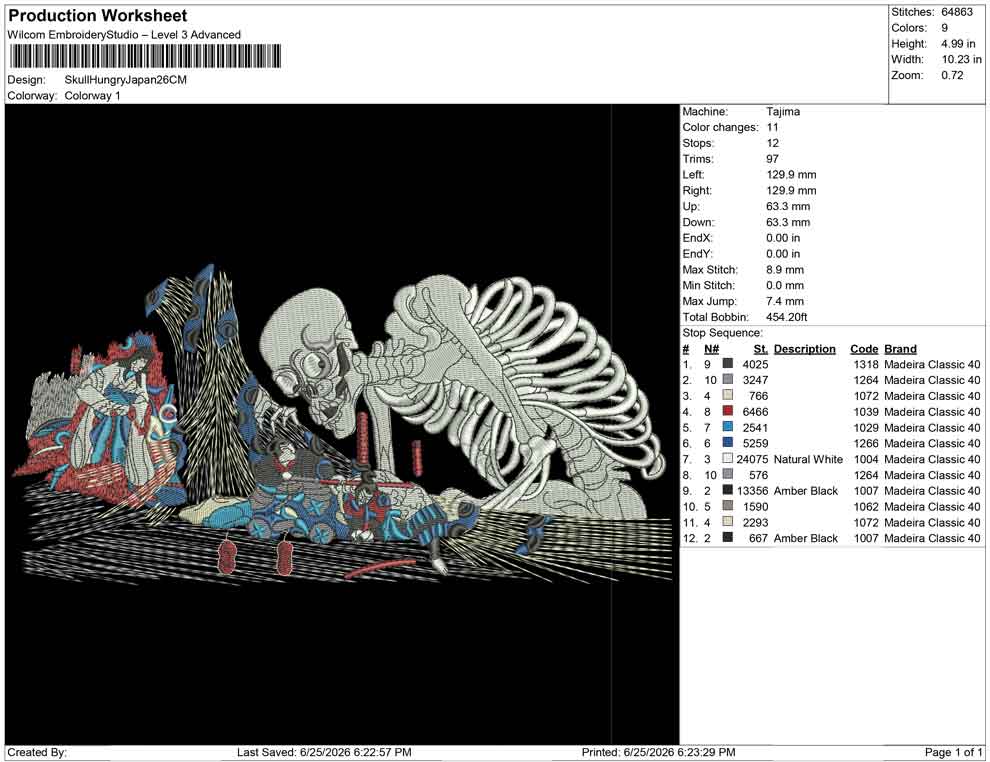Select 'Wilcom EmbroideryStudio – Level 3 Advanced' text
Viewport: 990px width, 762px height.
click(124, 35)
